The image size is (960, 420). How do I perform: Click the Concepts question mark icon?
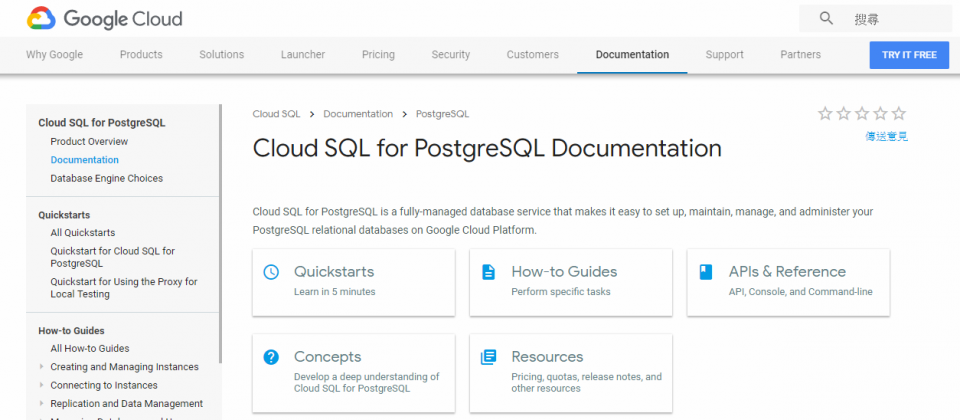click(271, 357)
